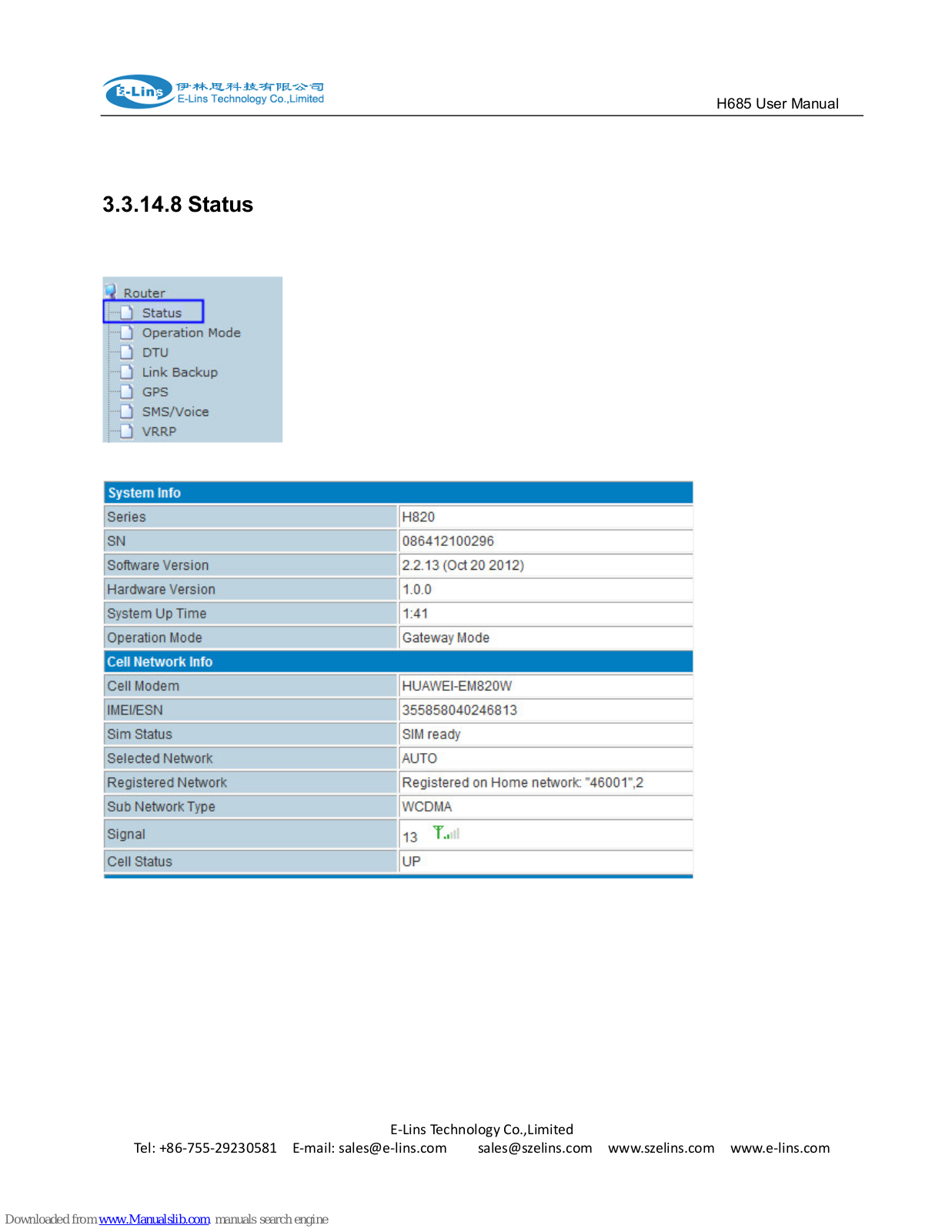Screen dimensions: 952x1232
Task: Click the H685 User Manual header text
Action: tap(777, 104)
